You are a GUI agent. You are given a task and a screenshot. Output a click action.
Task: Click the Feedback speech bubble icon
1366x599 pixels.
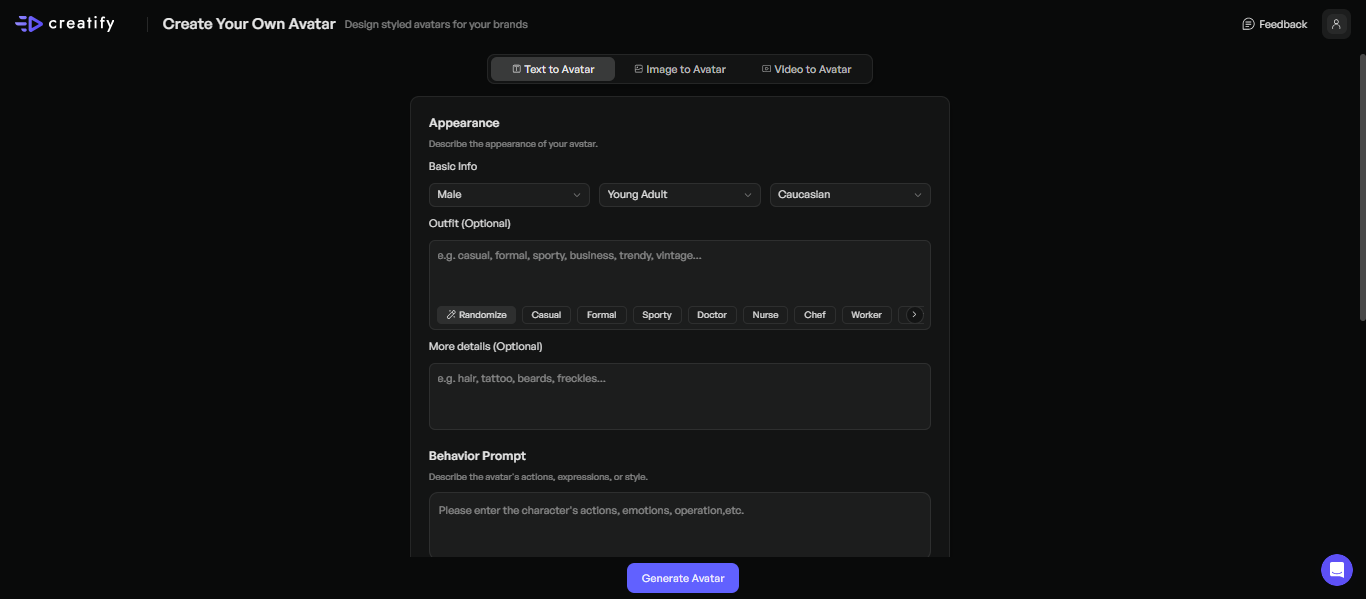1247,23
